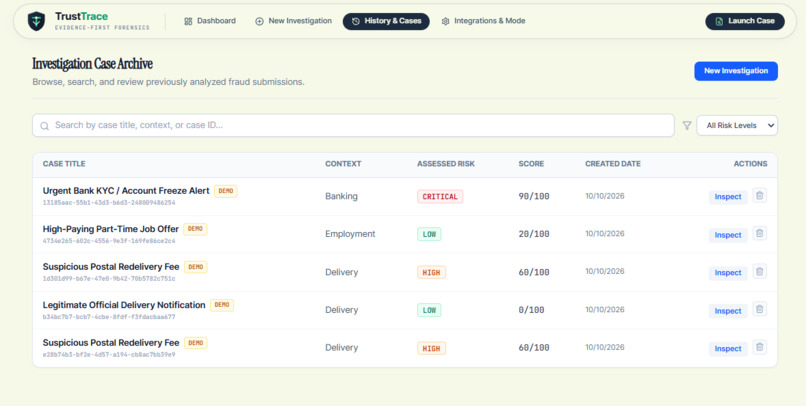Viewport: 806px width, 406px height.
Task: Inspect the Suspicious Postal case ending 39e9
Action: point(728,348)
